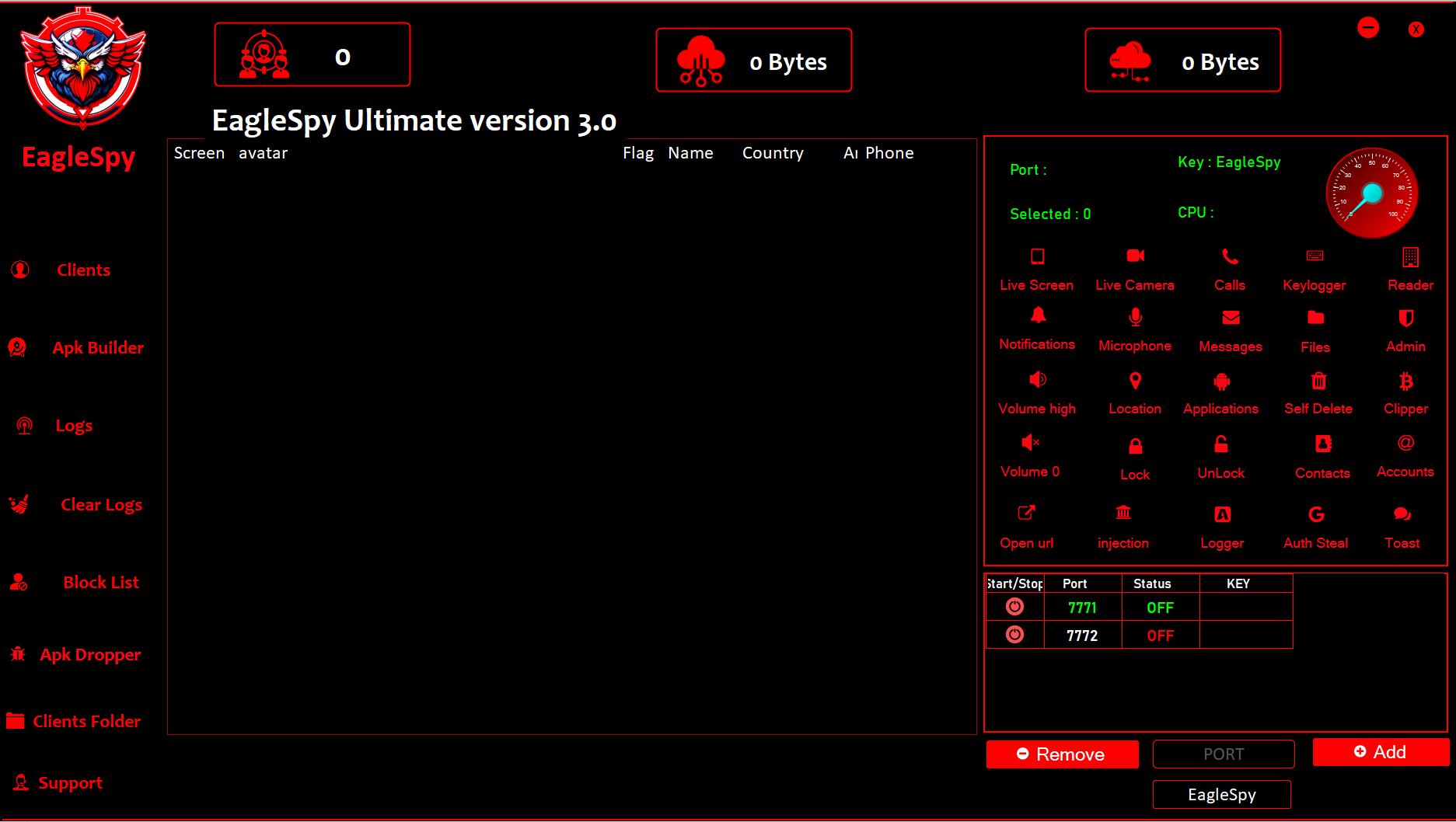Click the Country column header

pos(773,153)
